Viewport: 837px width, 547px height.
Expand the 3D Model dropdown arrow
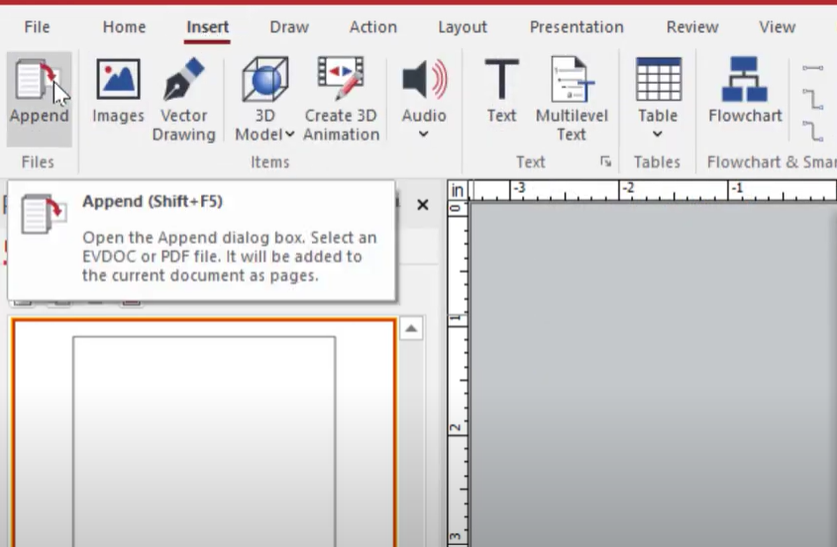(290, 135)
